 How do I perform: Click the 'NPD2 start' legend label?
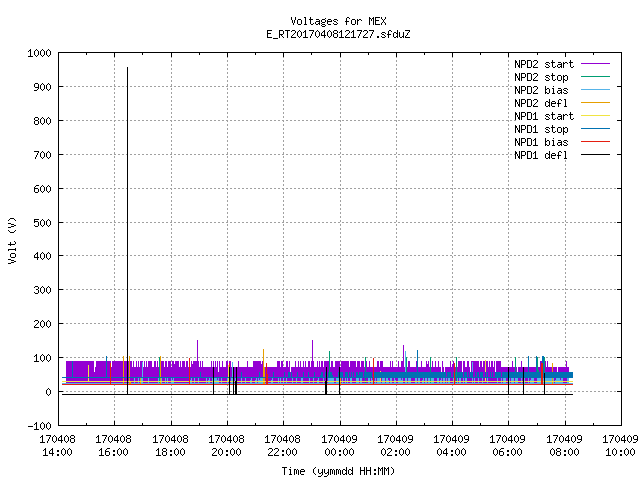pyautogui.click(x=544, y=64)
